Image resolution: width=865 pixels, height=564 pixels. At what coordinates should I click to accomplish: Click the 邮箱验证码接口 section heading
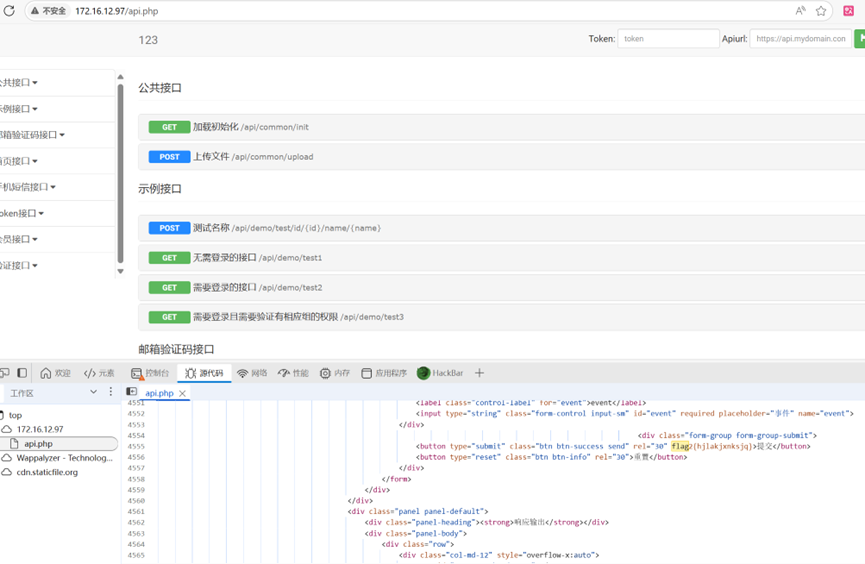(176, 349)
